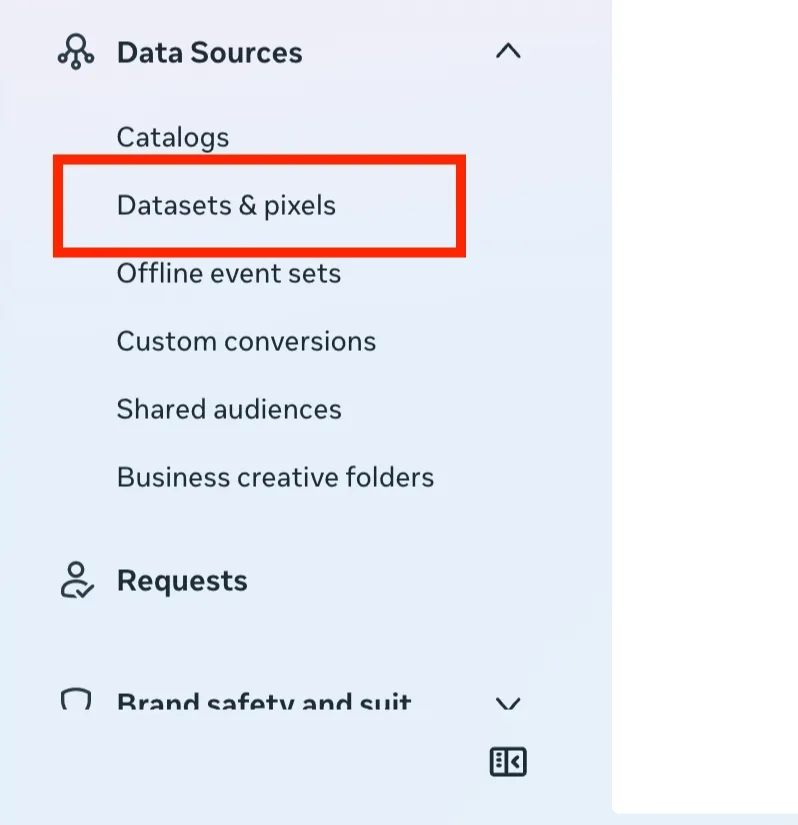Click the Data Sources network icon

pos(76,52)
